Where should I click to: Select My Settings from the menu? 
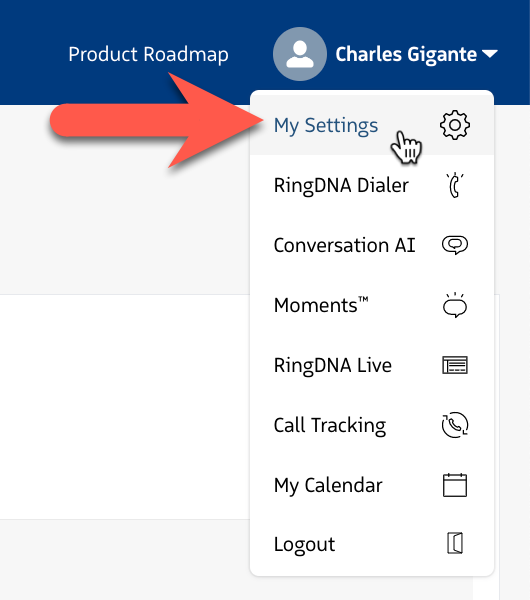372,125
